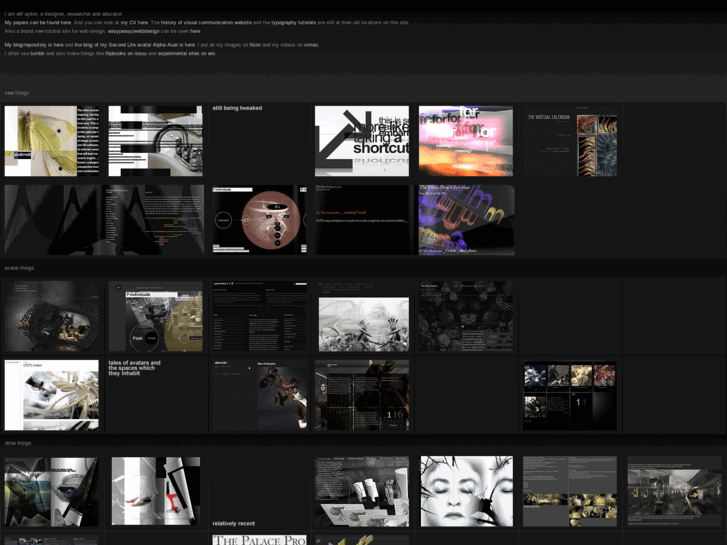Open the white face portrait thumbnail
This screenshot has width=727, height=545.
click(466, 491)
